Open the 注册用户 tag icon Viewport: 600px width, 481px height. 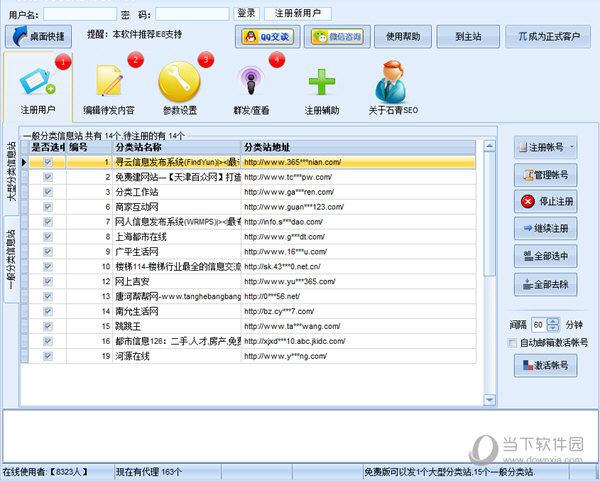(38, 80)
